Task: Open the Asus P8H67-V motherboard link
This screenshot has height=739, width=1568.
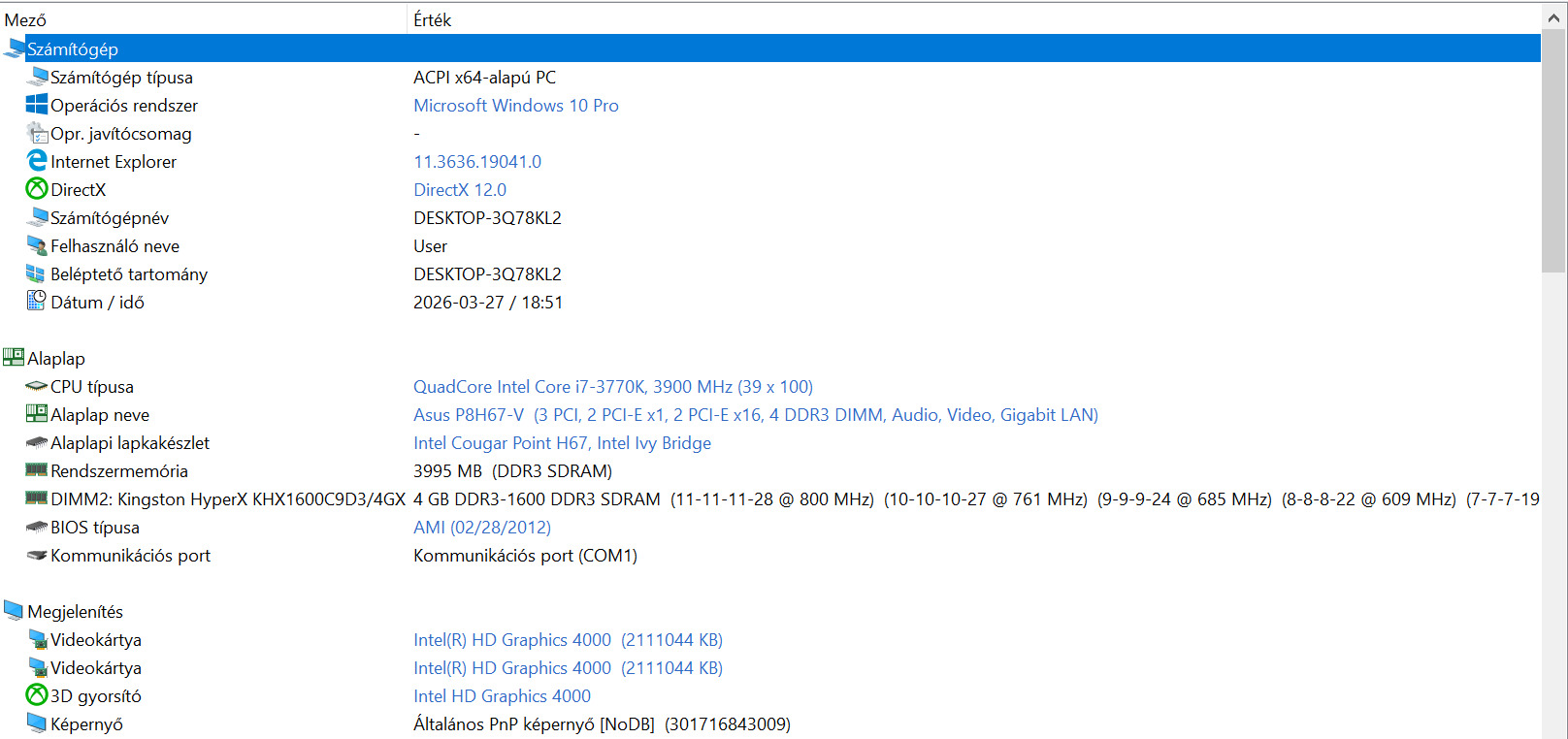Action: 756,414
